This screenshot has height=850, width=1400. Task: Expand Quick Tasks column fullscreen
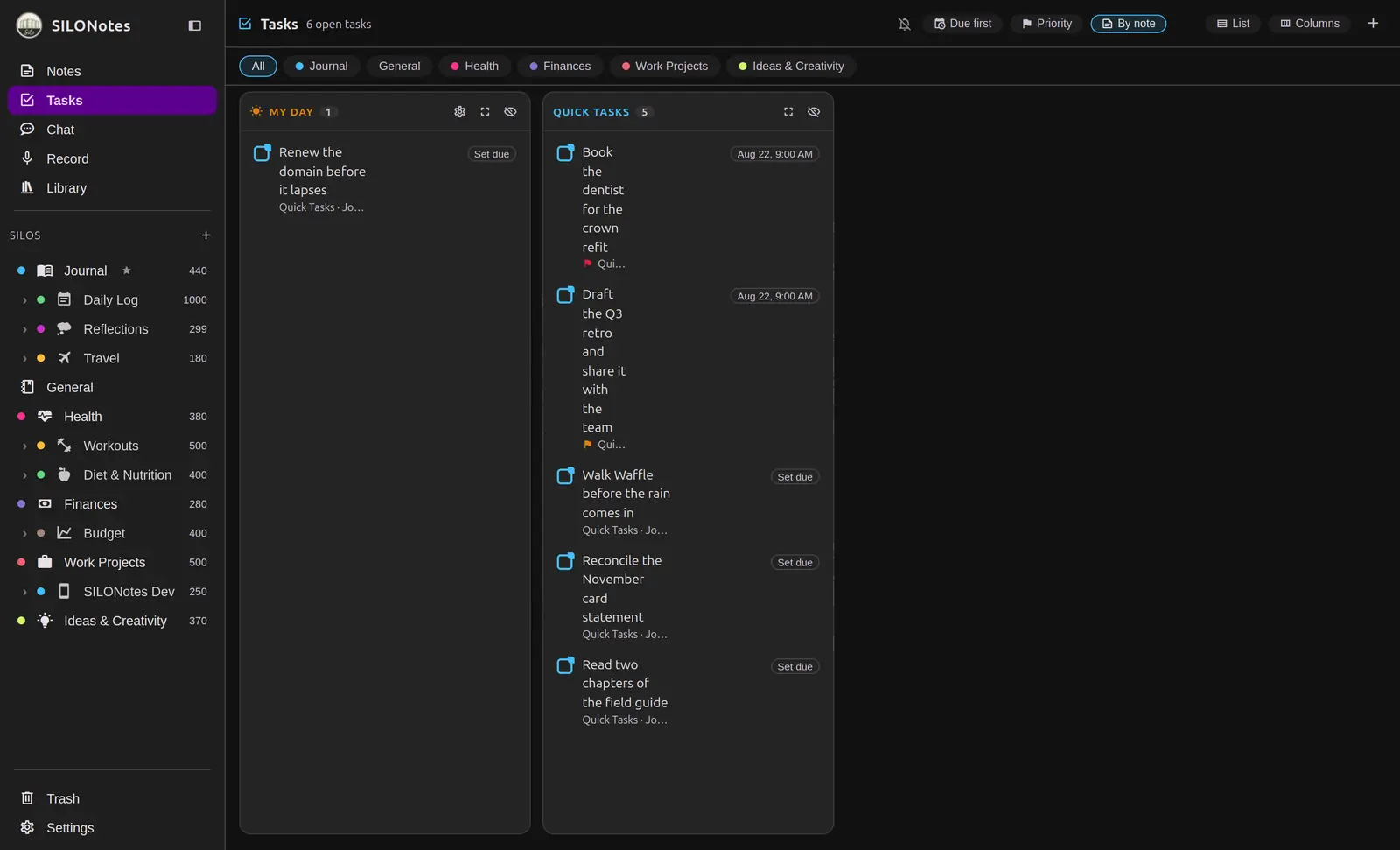[x=788, y=112]
